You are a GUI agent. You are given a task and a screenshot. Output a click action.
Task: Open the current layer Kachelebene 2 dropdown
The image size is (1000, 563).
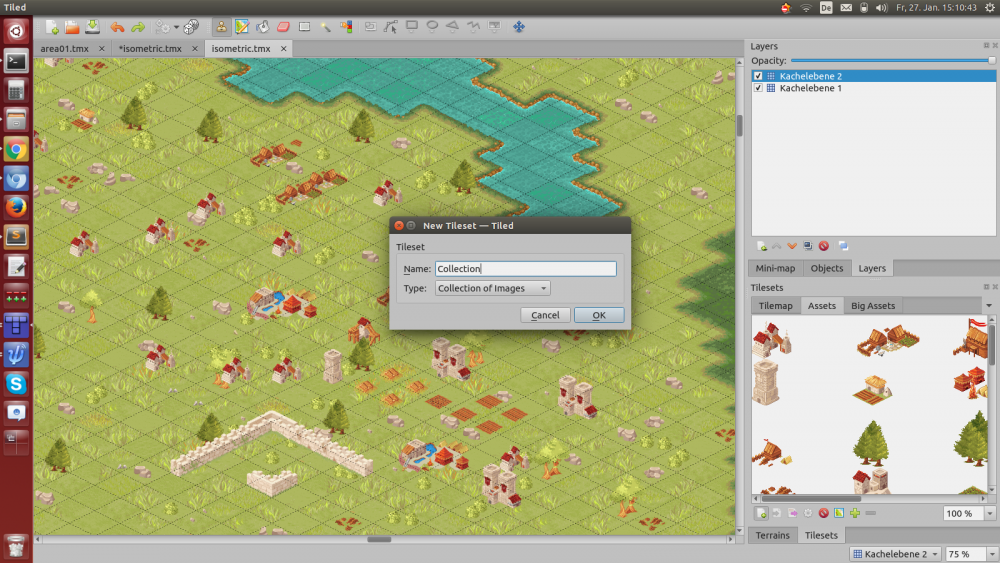pyautogui.click(x=895, y=554)
